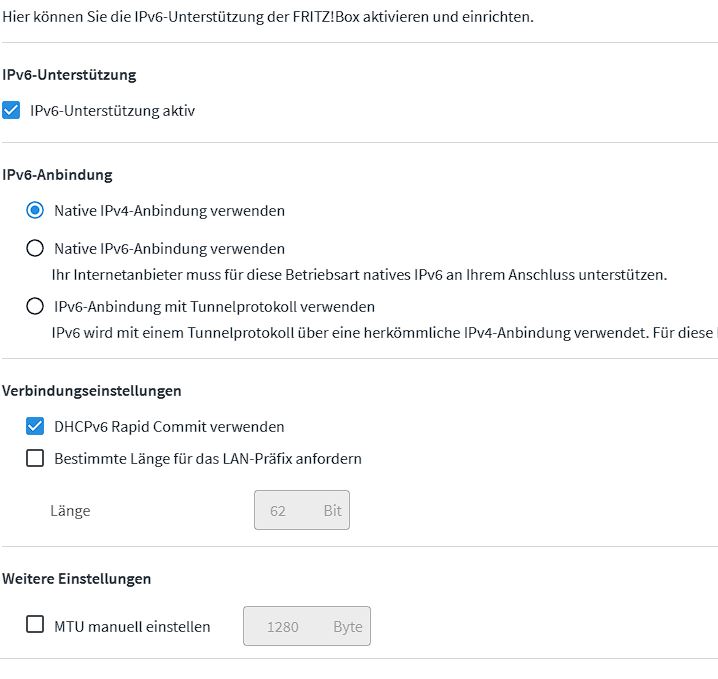
Task: Click the 'Native IPv6-Anbindung verwenden' label text
Action: [x=169, y=248]
